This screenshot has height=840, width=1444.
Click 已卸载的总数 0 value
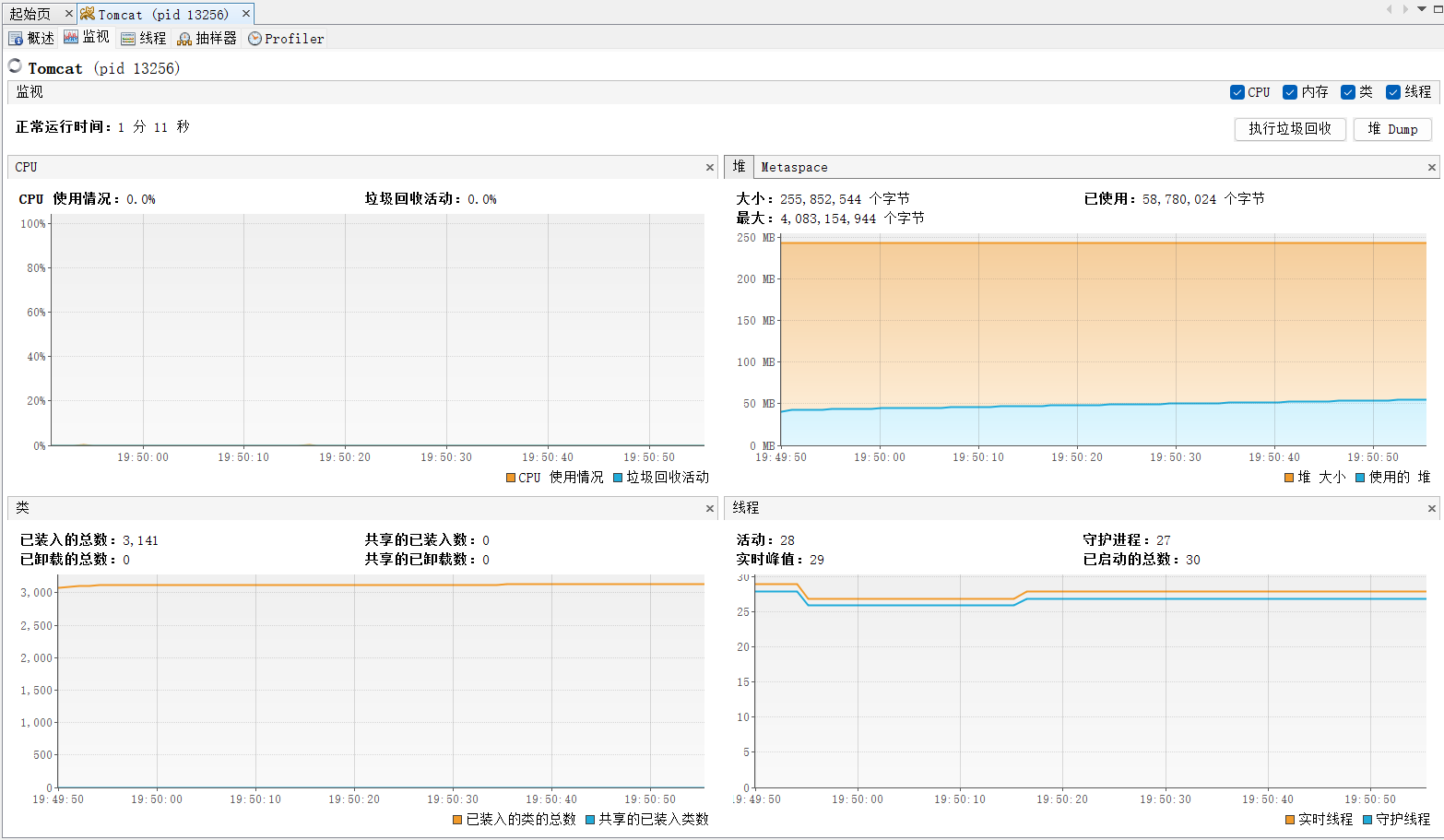click(x=126, y=560)
